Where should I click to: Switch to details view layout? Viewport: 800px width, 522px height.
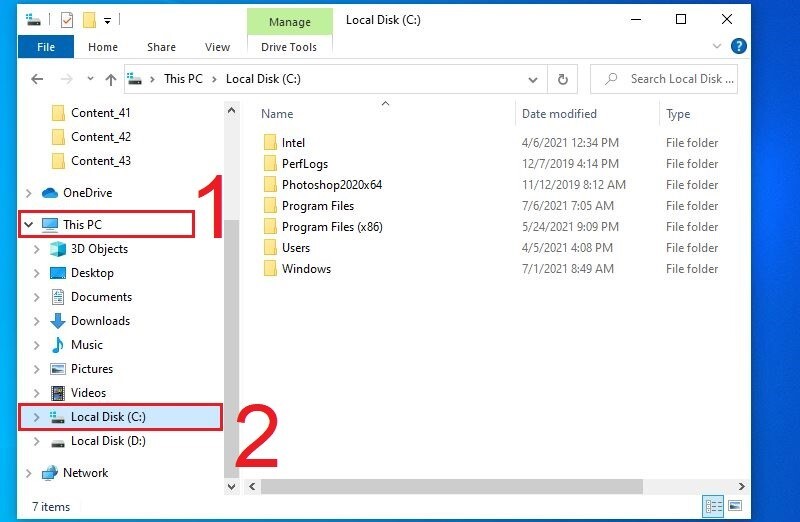[x=713, y=506]
